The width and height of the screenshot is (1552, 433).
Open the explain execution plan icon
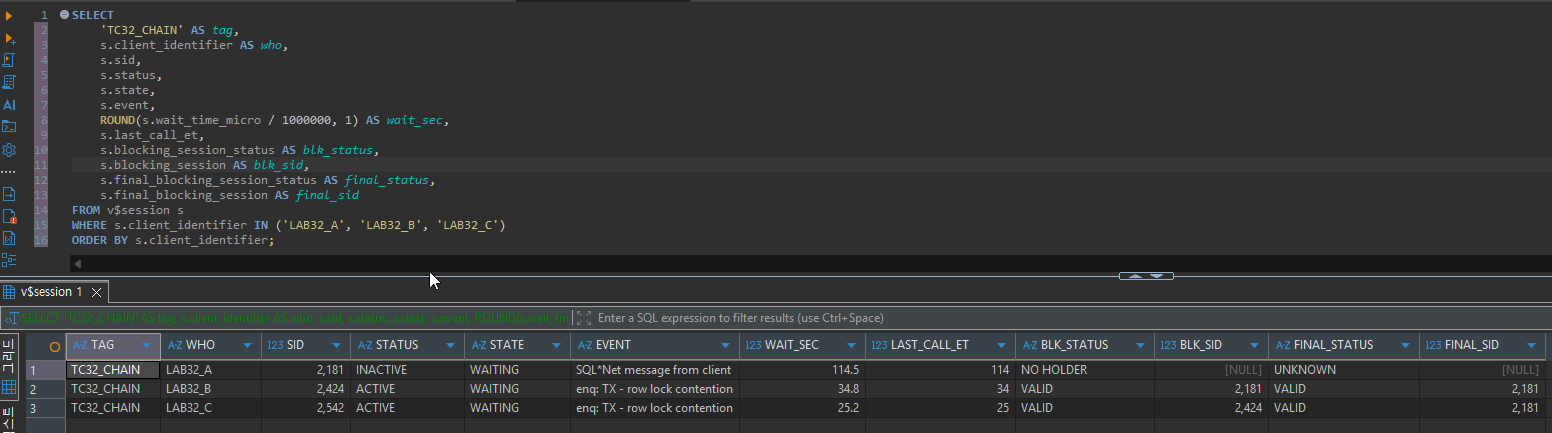(x=9, y=82)
